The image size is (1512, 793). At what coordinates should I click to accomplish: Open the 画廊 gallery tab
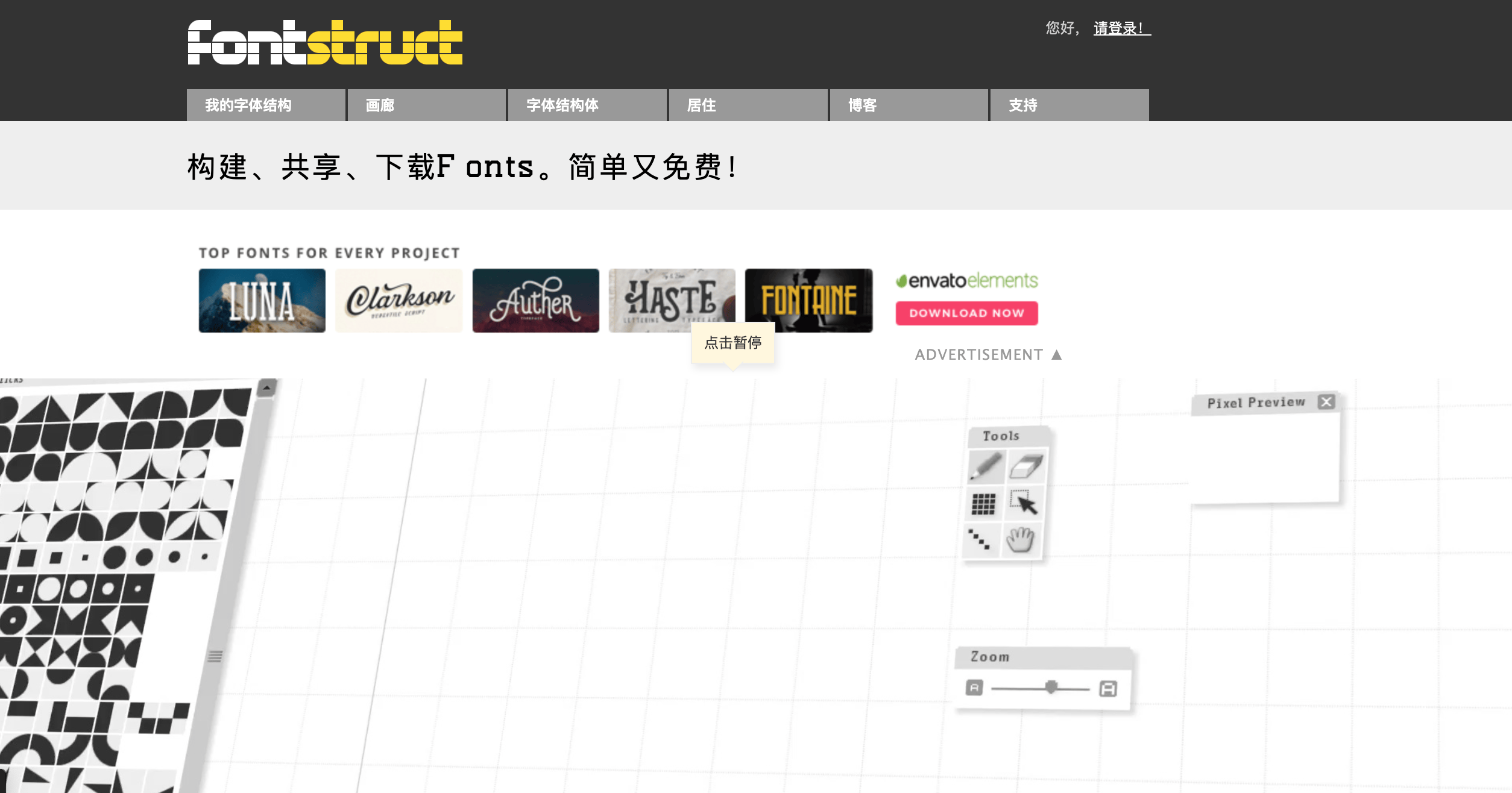coord(427,105)
